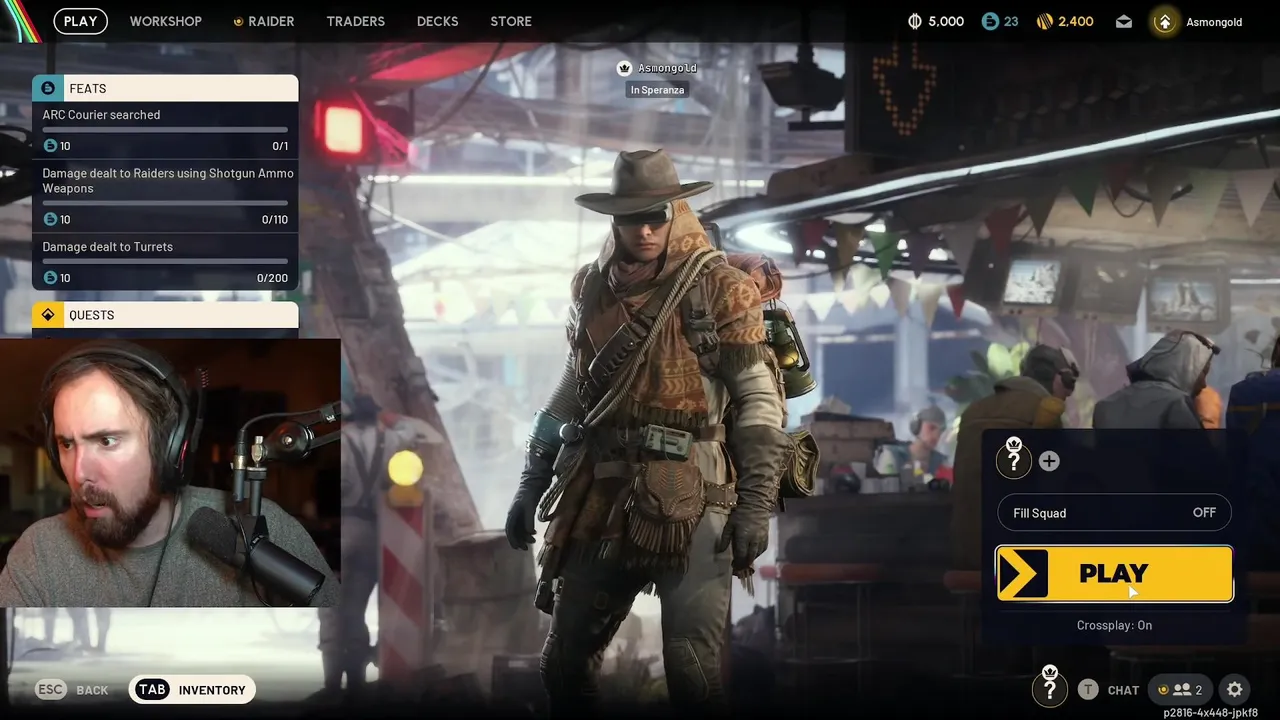
Task: Expand the QUESTS panel header
Action: (165, 315)
